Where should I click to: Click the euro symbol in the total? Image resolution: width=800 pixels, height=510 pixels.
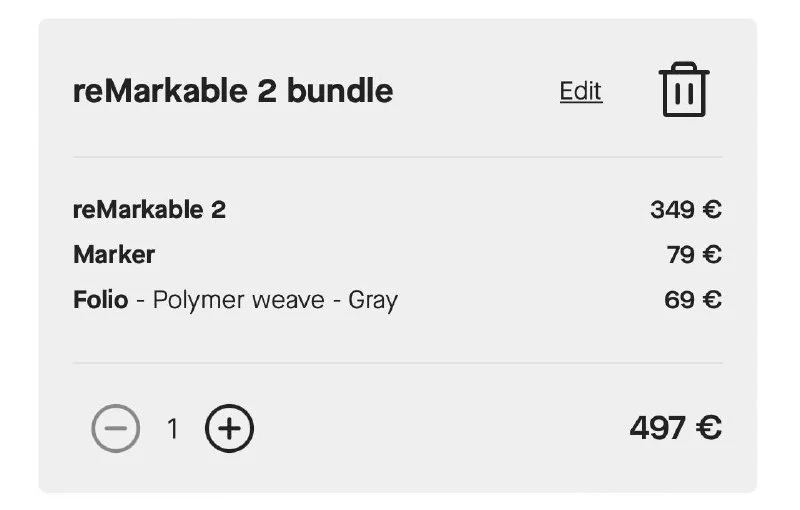[709, 428]
